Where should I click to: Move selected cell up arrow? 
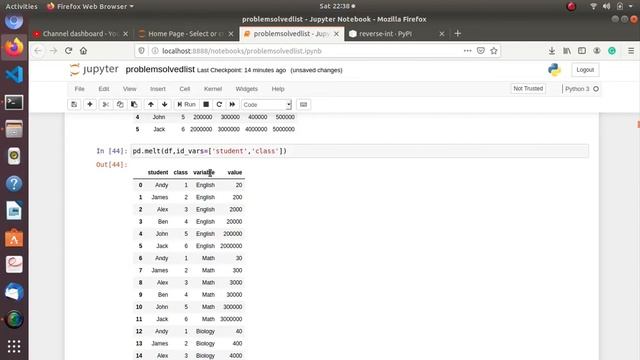pos(151,104)
